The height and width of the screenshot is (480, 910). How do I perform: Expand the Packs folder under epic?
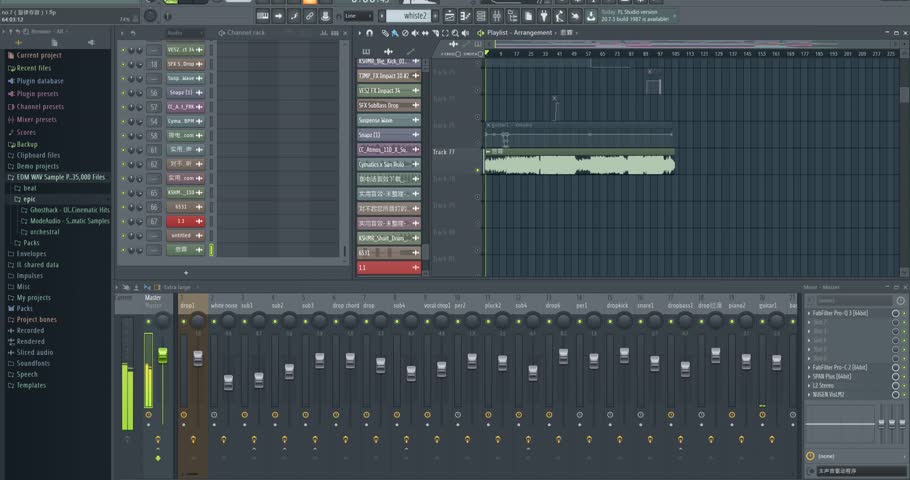pyautogui.click(x=32, y=243)
